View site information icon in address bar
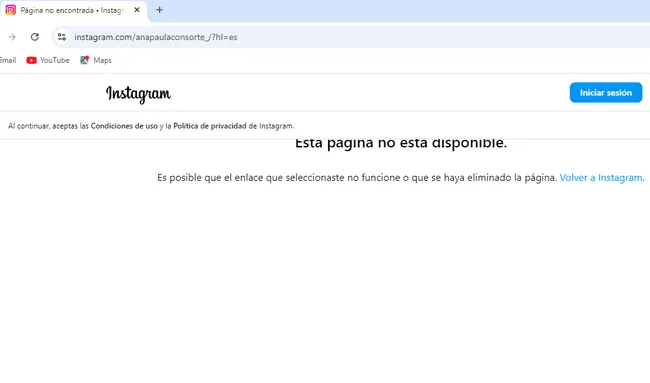The height and width of the screenshot is (383, 650). (62, 37)
